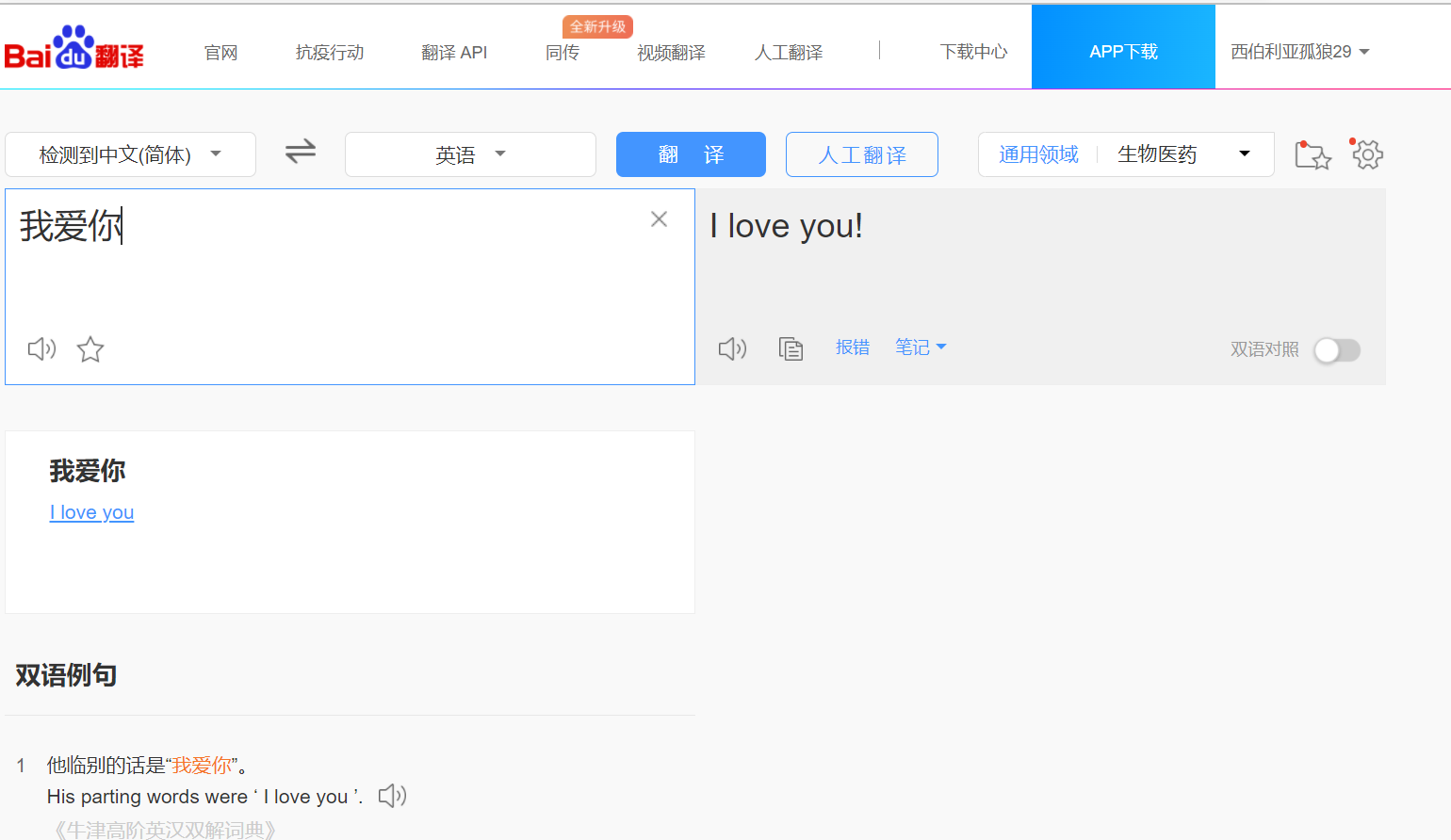Star the source text as favorite
This screenshot has width=1451, height=840.
[x=90, y=349]
